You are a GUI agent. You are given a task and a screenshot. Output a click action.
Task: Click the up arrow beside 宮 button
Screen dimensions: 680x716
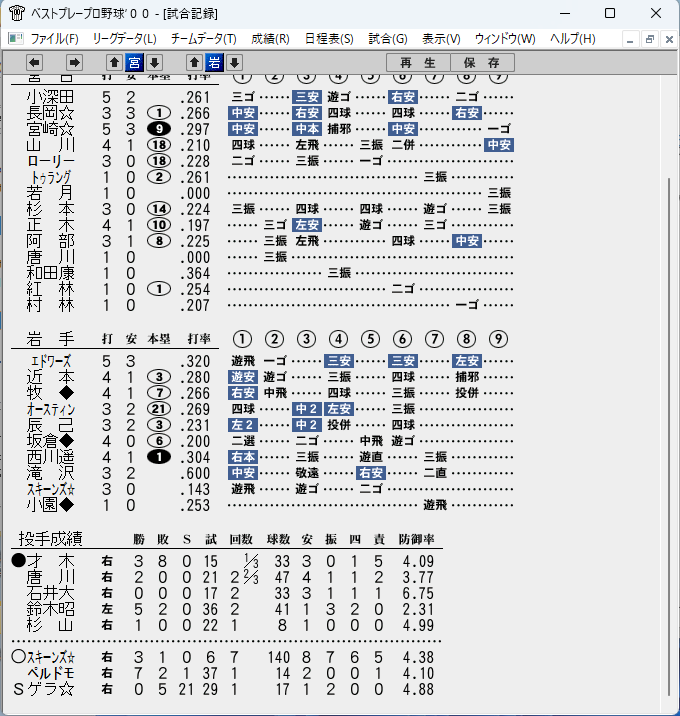pyautogui.click(x=115, y=62)
